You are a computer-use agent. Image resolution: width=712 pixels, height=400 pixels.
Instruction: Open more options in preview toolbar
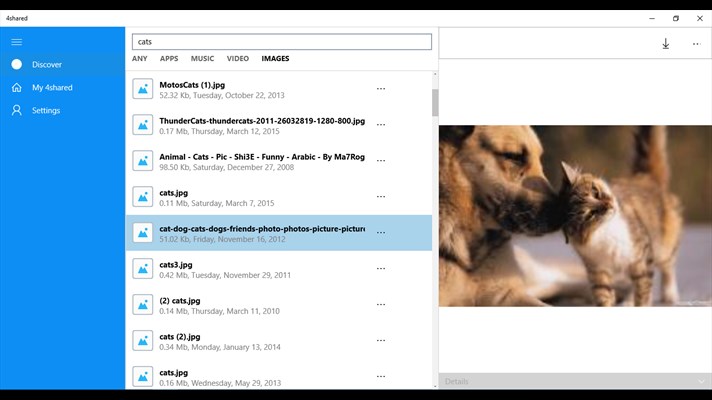pos(696,44)
